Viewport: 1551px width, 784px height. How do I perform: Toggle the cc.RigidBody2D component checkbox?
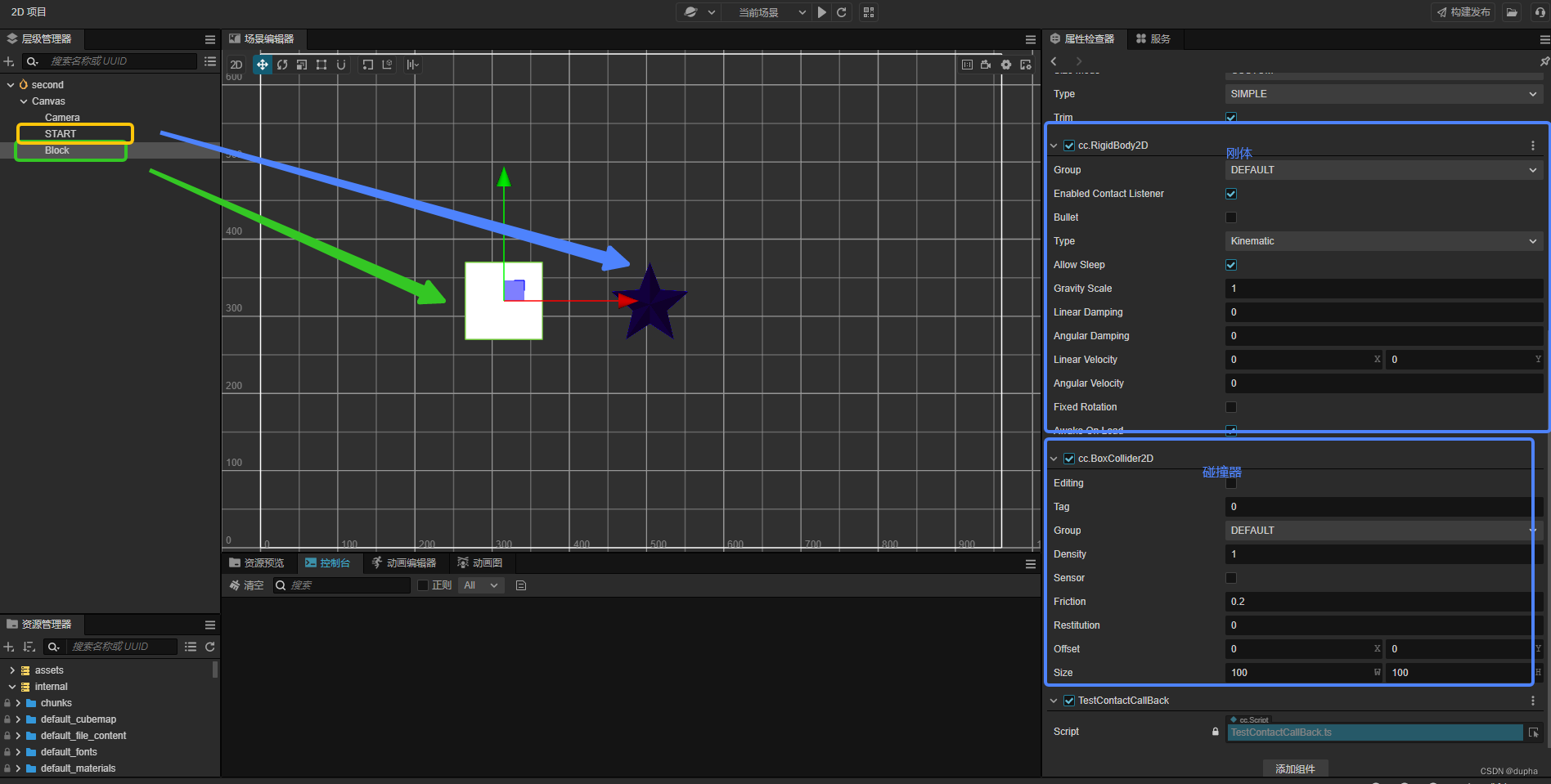click(1069, 146)
